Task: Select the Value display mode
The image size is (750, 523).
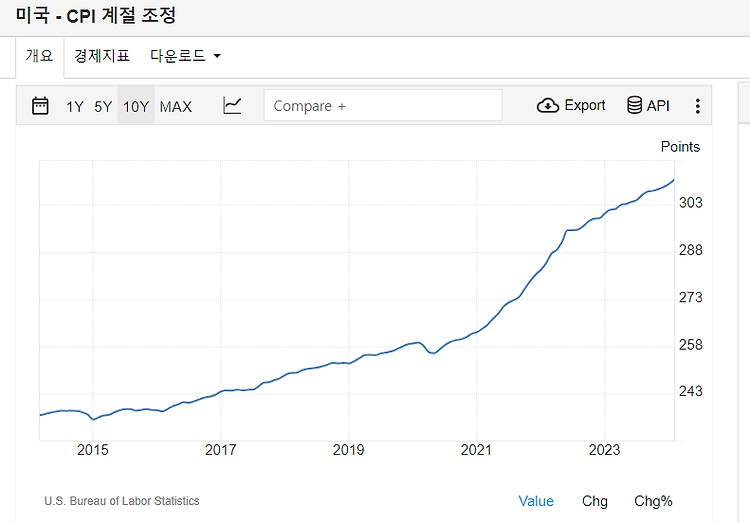Action: tap(536, 501)
